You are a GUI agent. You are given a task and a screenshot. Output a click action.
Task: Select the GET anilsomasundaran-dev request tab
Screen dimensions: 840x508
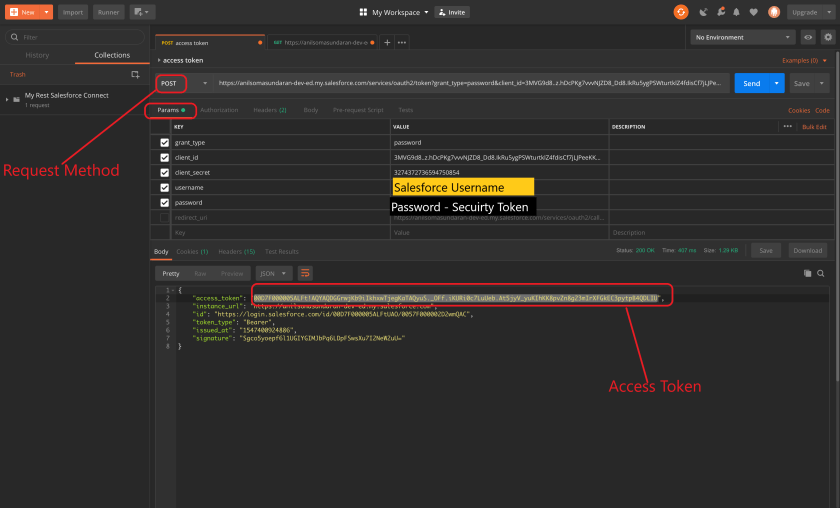323,42
